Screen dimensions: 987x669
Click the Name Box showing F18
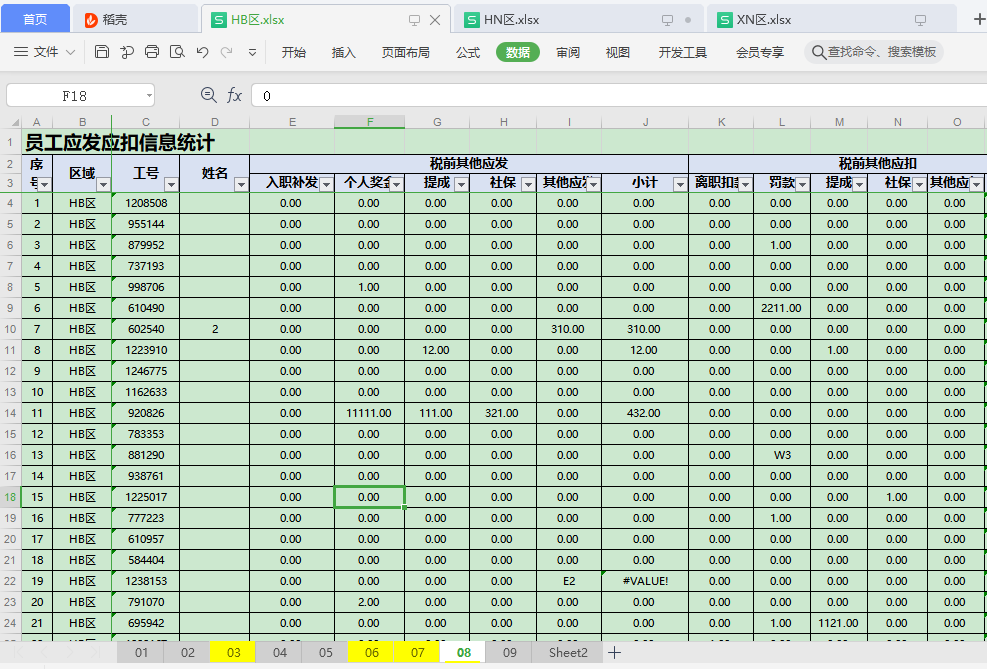(74, 96)
